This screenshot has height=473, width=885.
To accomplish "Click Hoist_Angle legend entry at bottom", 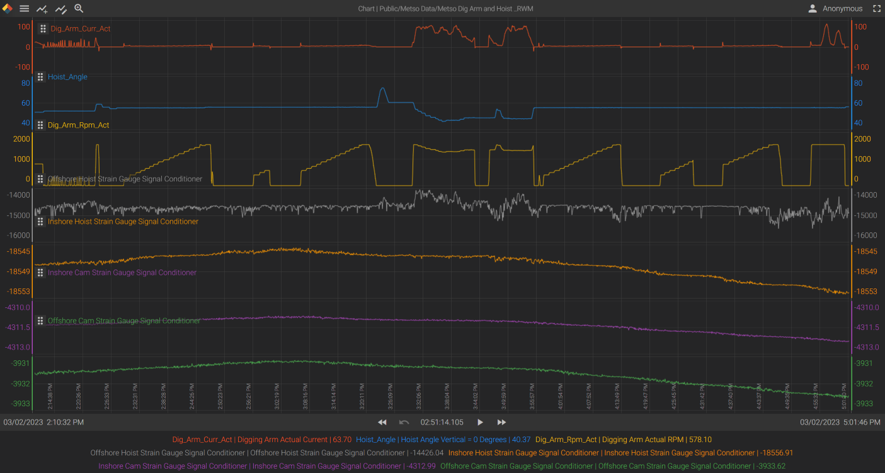I will 443,439.
